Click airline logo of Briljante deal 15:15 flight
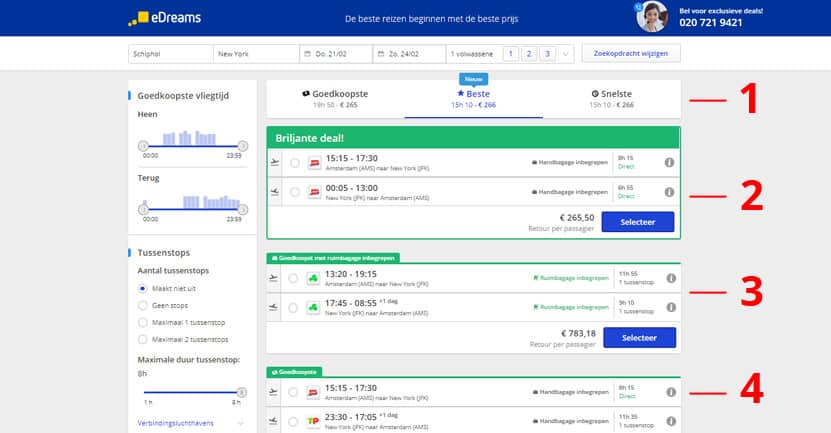Viewport: 831px width, 433px height. [x=314, y=162]
